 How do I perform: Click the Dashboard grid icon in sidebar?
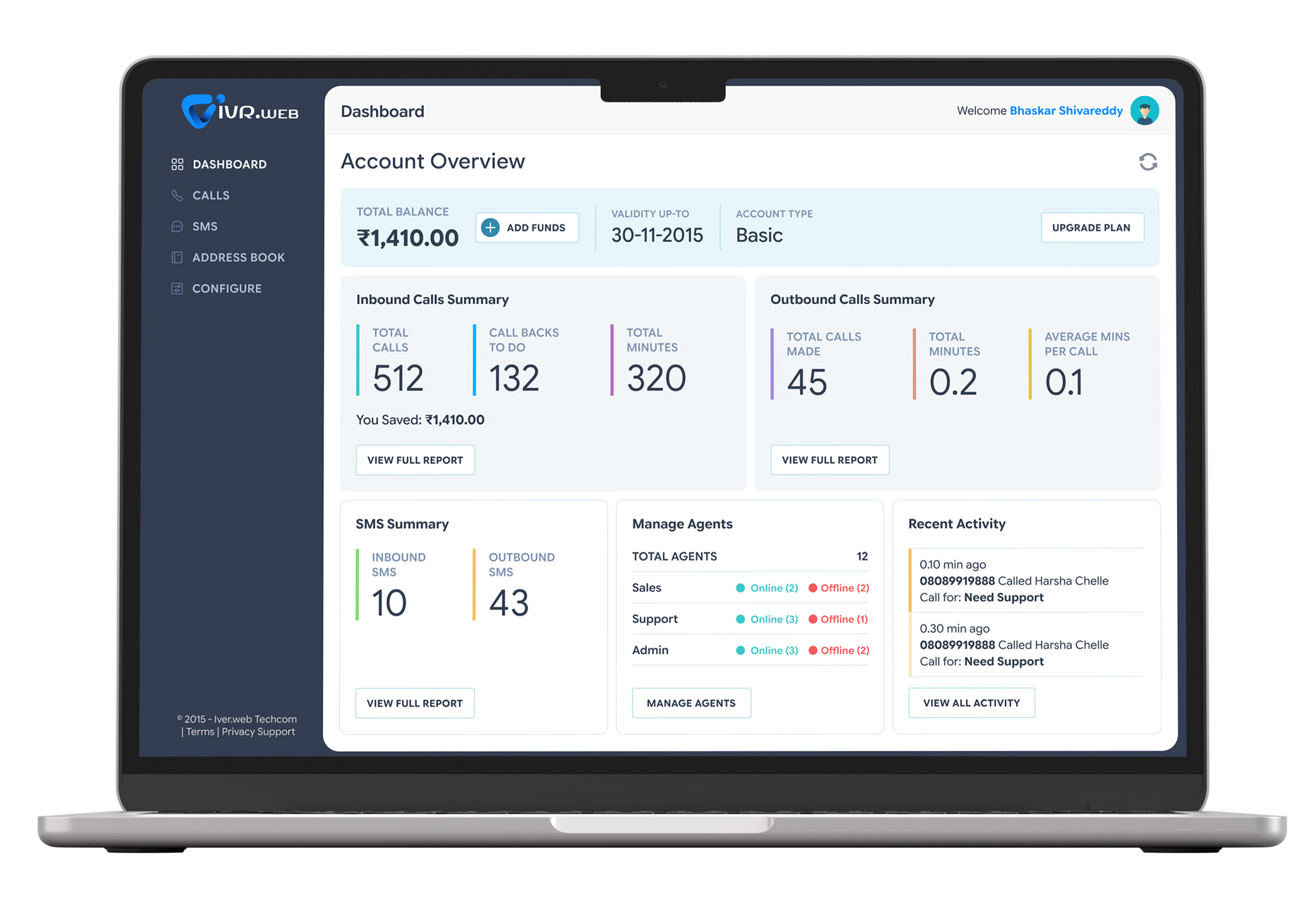point(177,164)
